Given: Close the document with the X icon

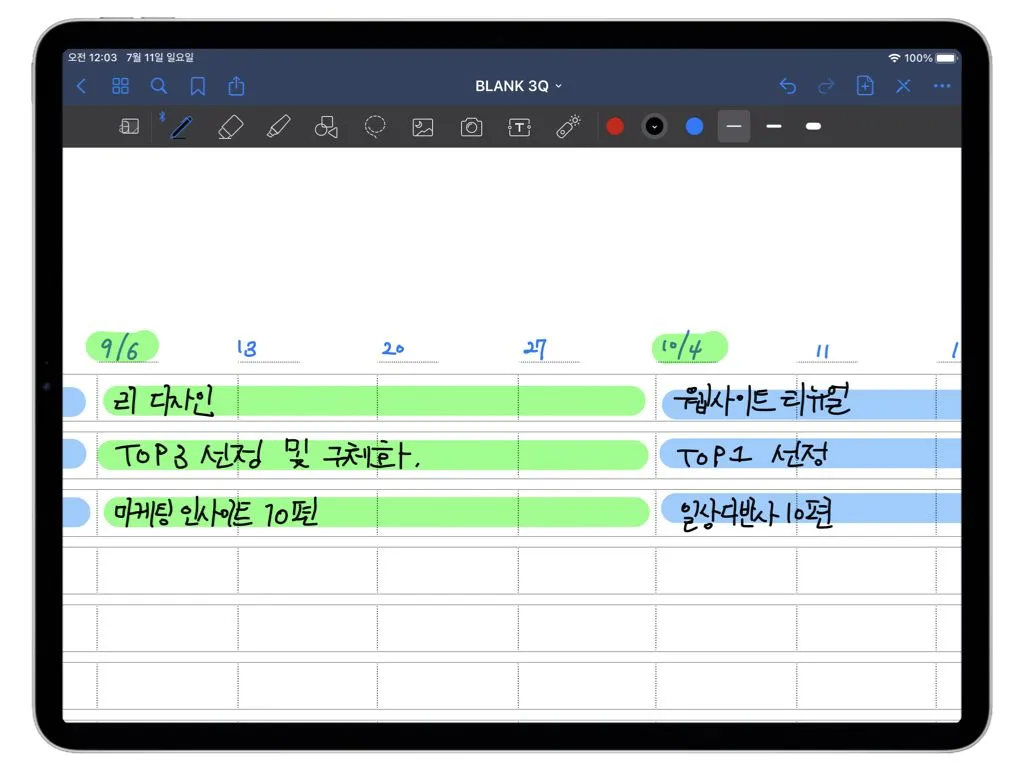Looking at the screenshot, I should tap(903, 86).
